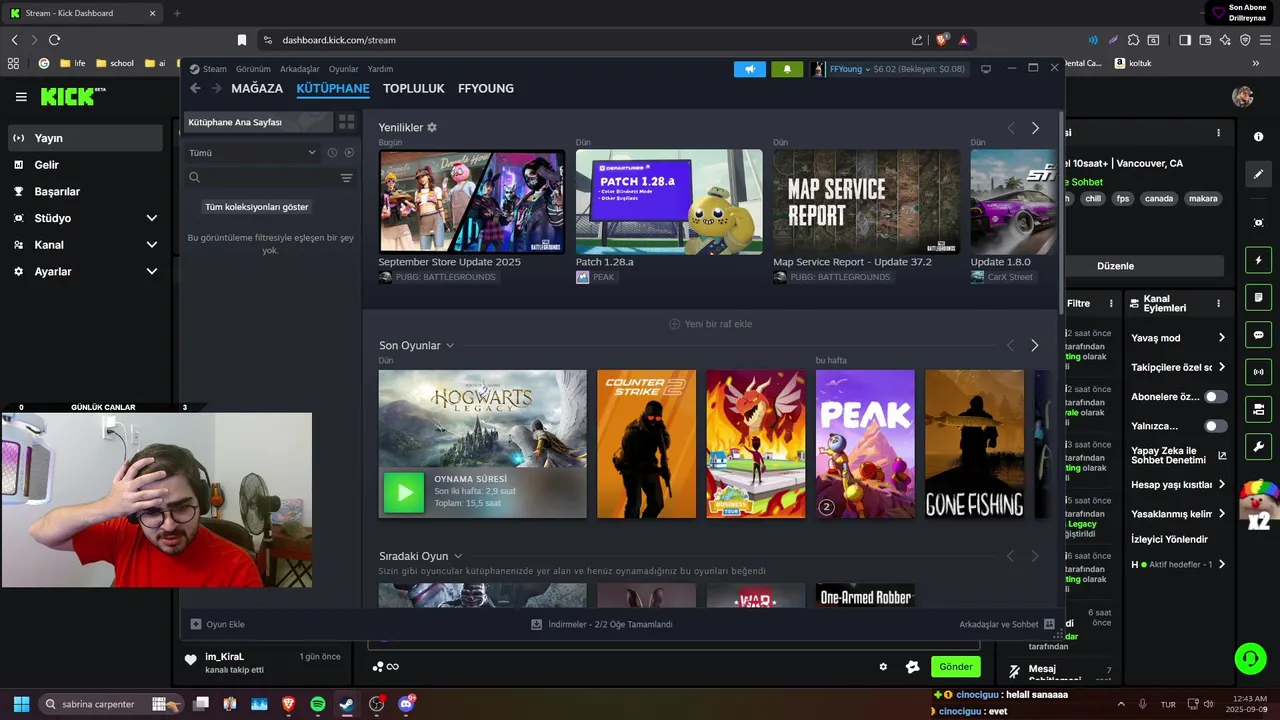Open Steam announcements megaphone button
Screen dimensions: 1280x720
pyautogui.click(x=749, y=69)
